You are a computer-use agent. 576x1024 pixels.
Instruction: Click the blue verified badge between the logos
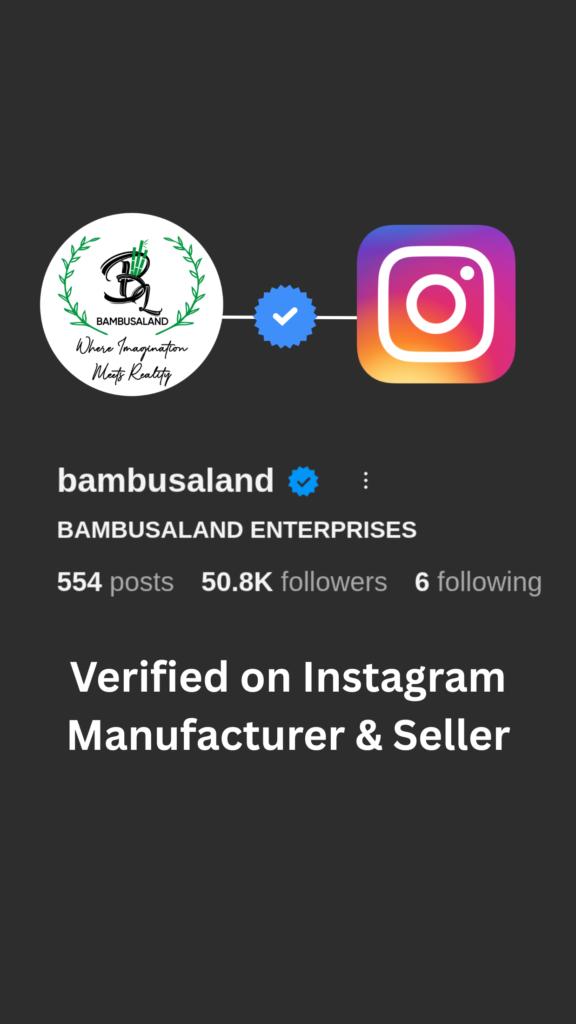[x=285, y=317]
